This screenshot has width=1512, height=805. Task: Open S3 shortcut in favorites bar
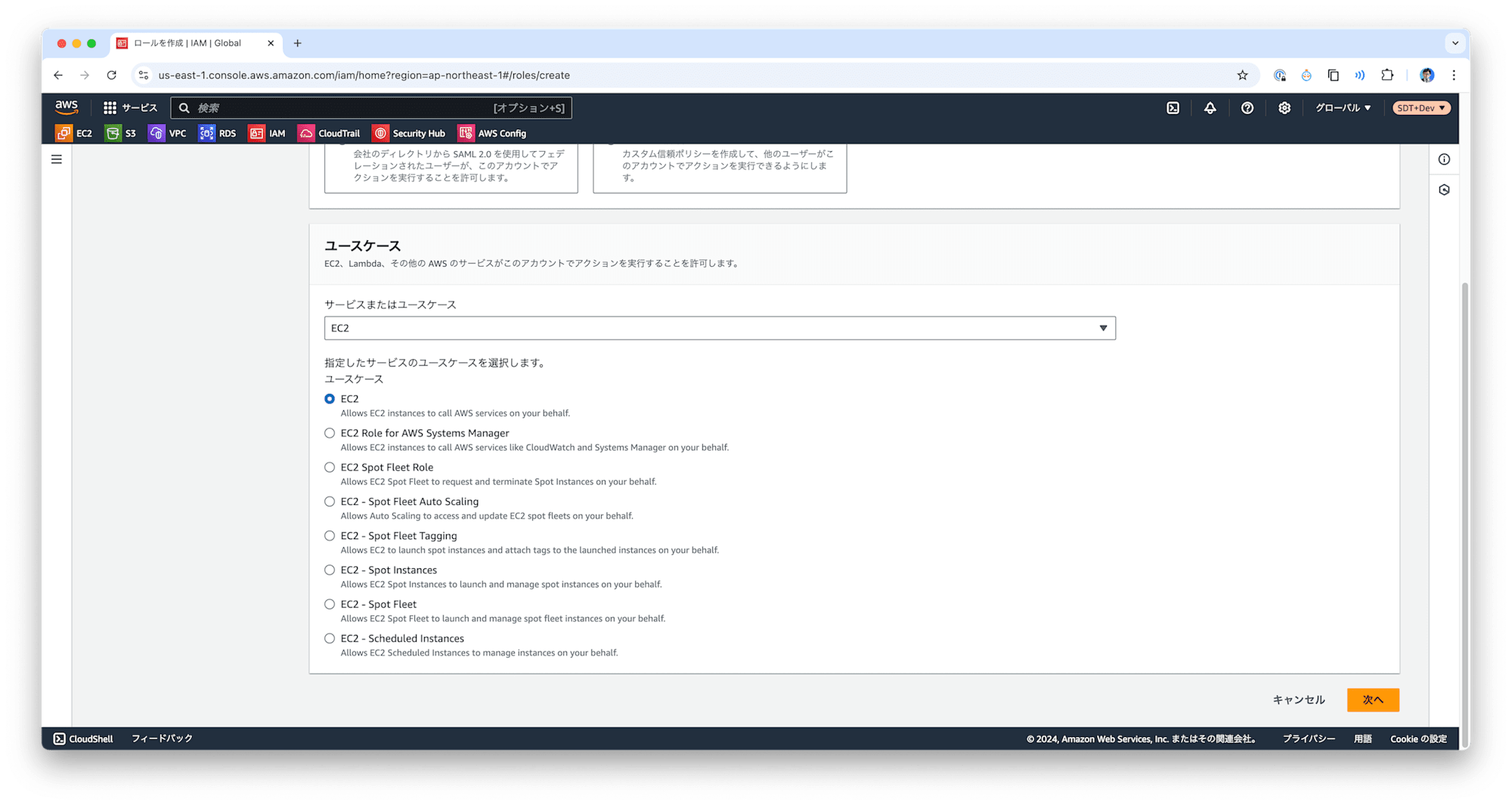(121, 133)
